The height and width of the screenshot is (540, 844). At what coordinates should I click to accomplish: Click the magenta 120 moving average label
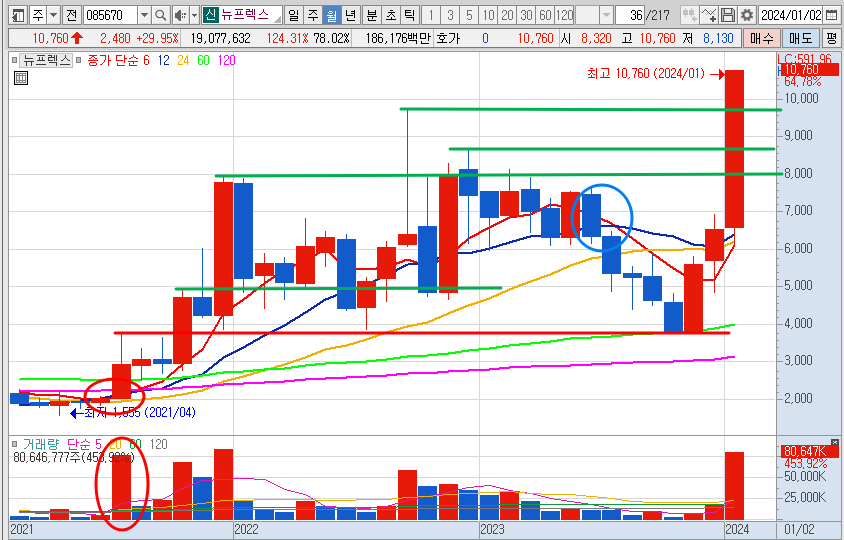tap(227, 60)
